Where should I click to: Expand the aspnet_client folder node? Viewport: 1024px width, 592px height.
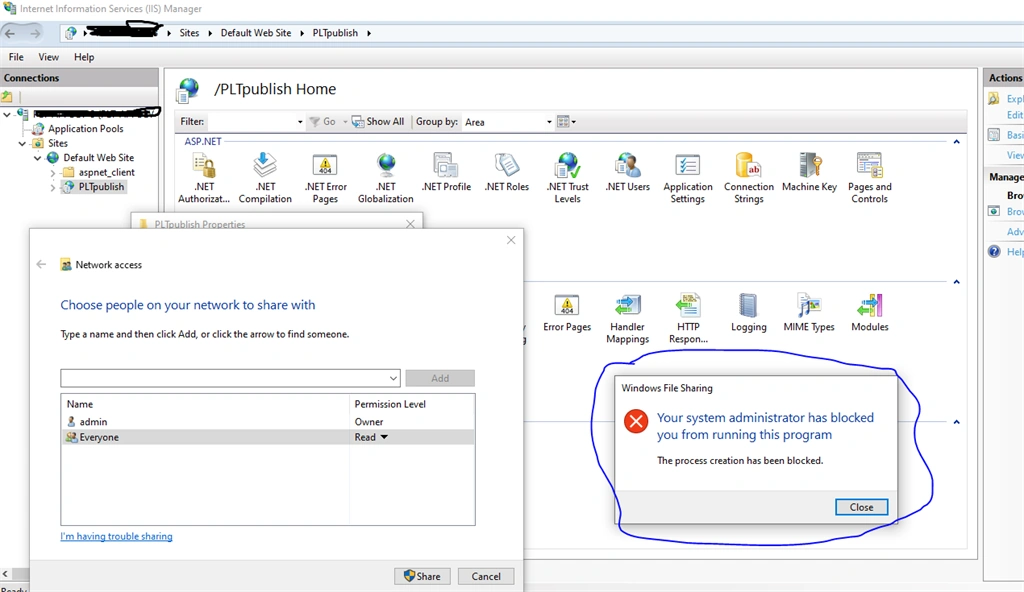pyautogui.click(x=53, y=173)
